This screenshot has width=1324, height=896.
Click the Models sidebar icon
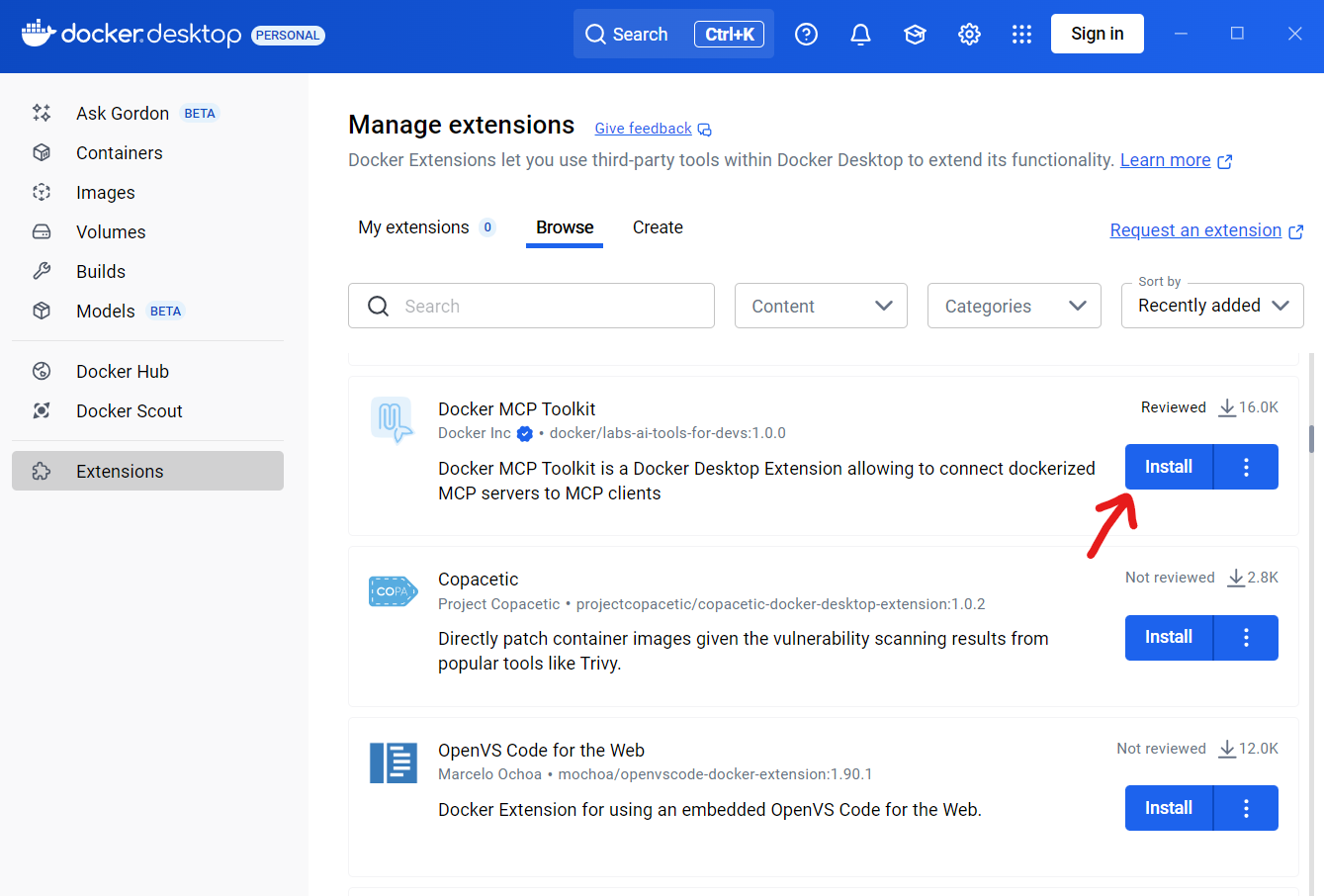click(42, 311)
